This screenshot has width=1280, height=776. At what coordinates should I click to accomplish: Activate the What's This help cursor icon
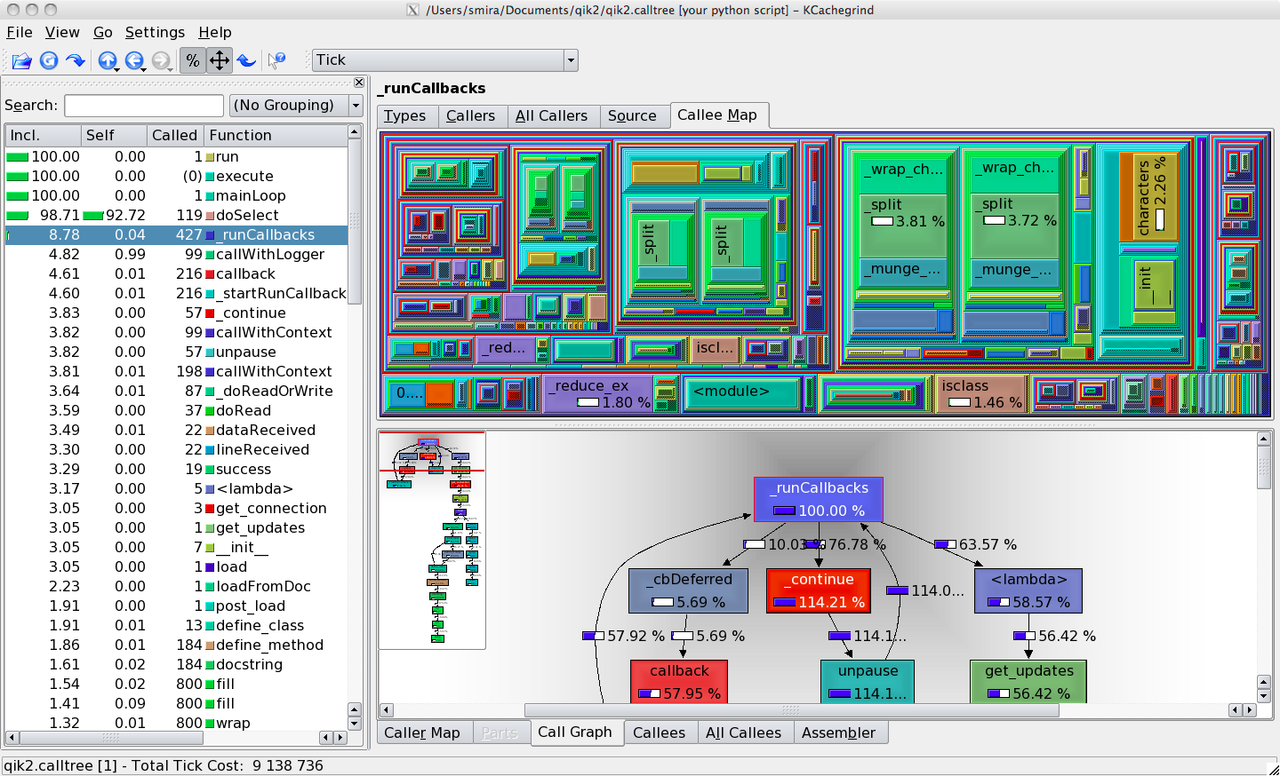click(x=277, y=60)
